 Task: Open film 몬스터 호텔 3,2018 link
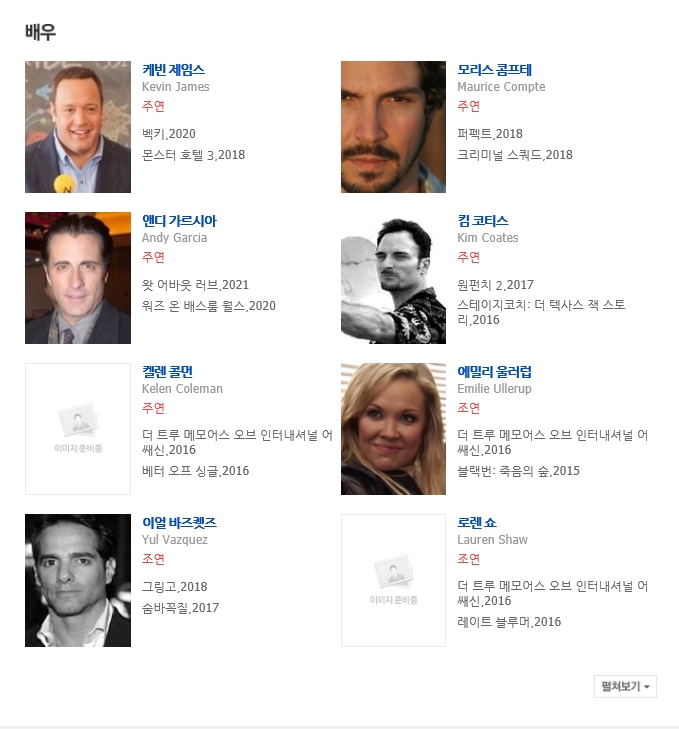193,155
